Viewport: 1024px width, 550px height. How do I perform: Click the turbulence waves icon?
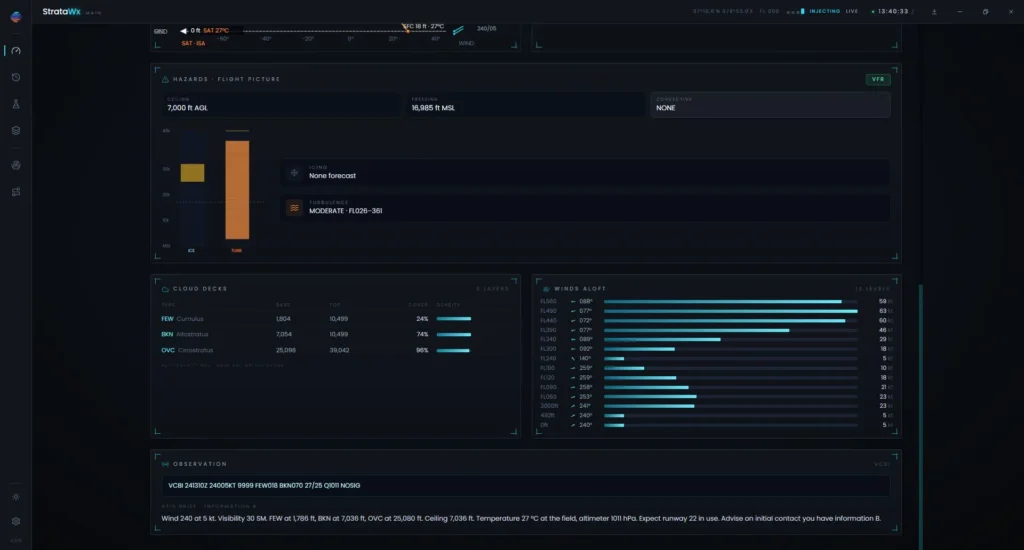click(295, 208)
